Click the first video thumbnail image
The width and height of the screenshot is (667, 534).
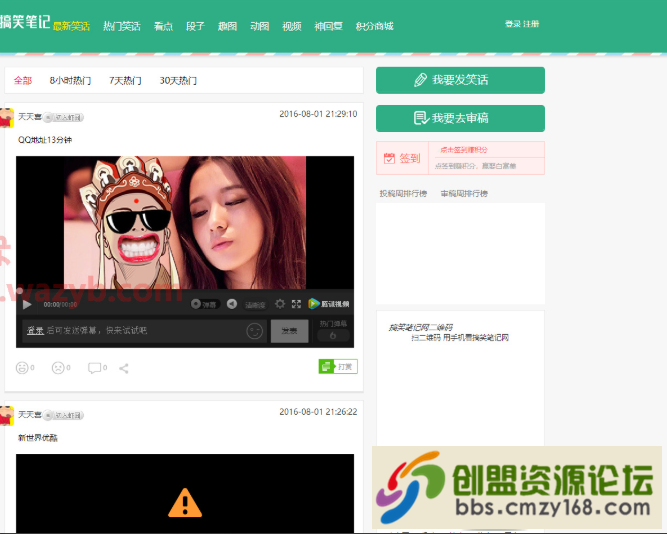185,223
